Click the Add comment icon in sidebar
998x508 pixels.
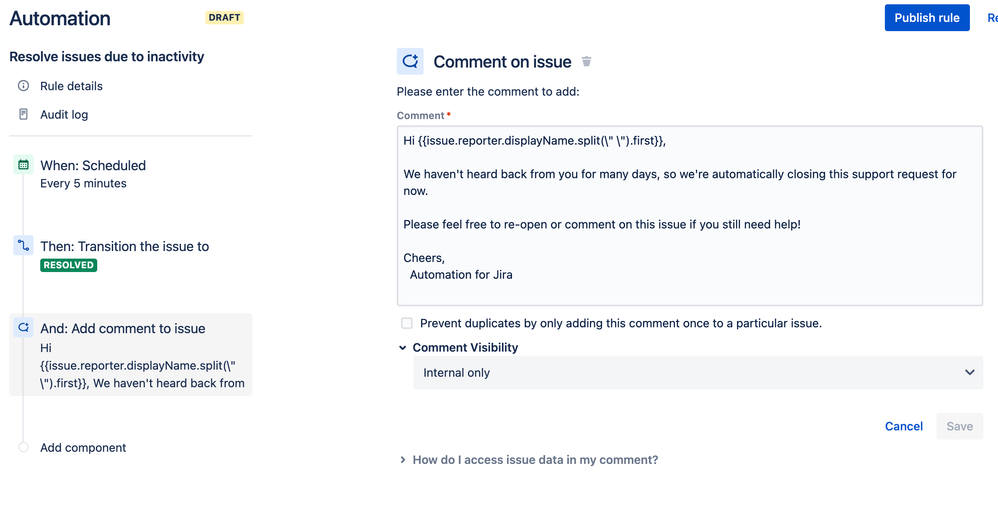(24, 328)
